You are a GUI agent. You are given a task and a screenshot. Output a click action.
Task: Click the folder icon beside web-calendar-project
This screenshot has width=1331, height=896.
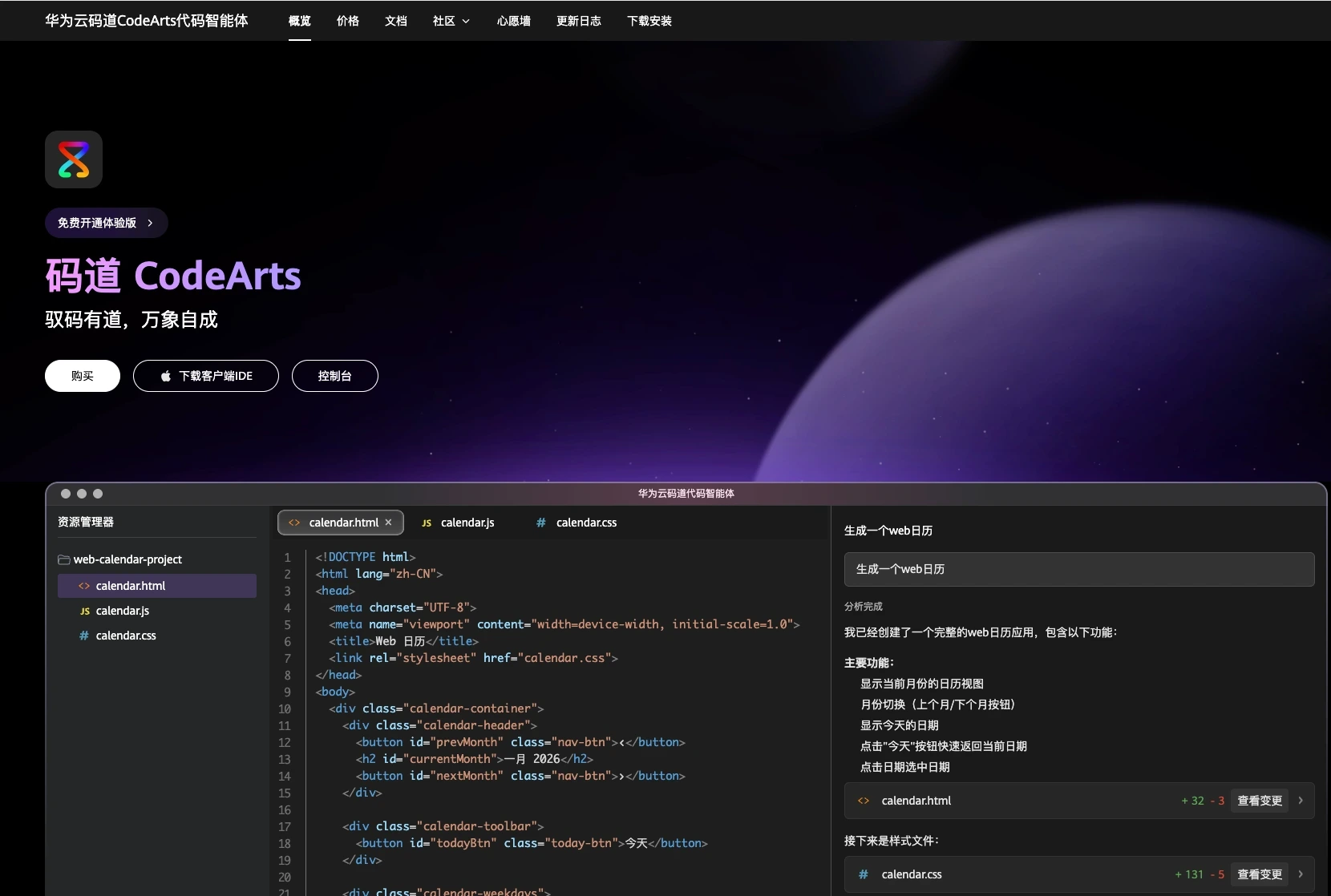(x=64, y=559)
